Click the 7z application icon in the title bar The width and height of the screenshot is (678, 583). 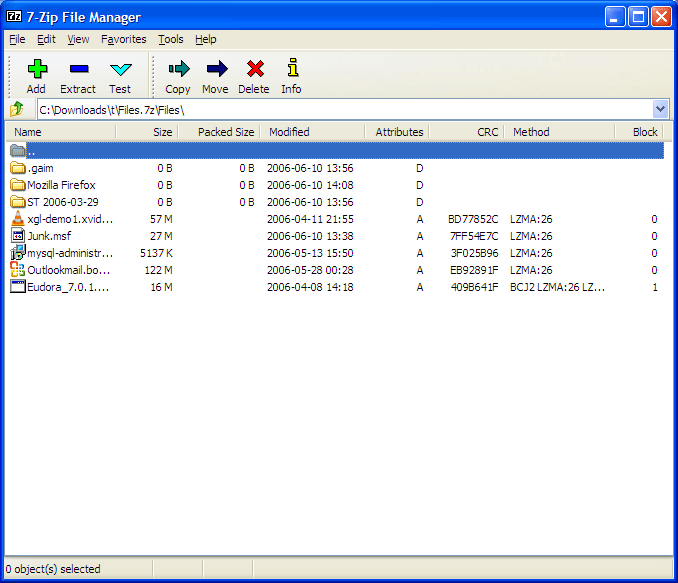coord(14,16)
